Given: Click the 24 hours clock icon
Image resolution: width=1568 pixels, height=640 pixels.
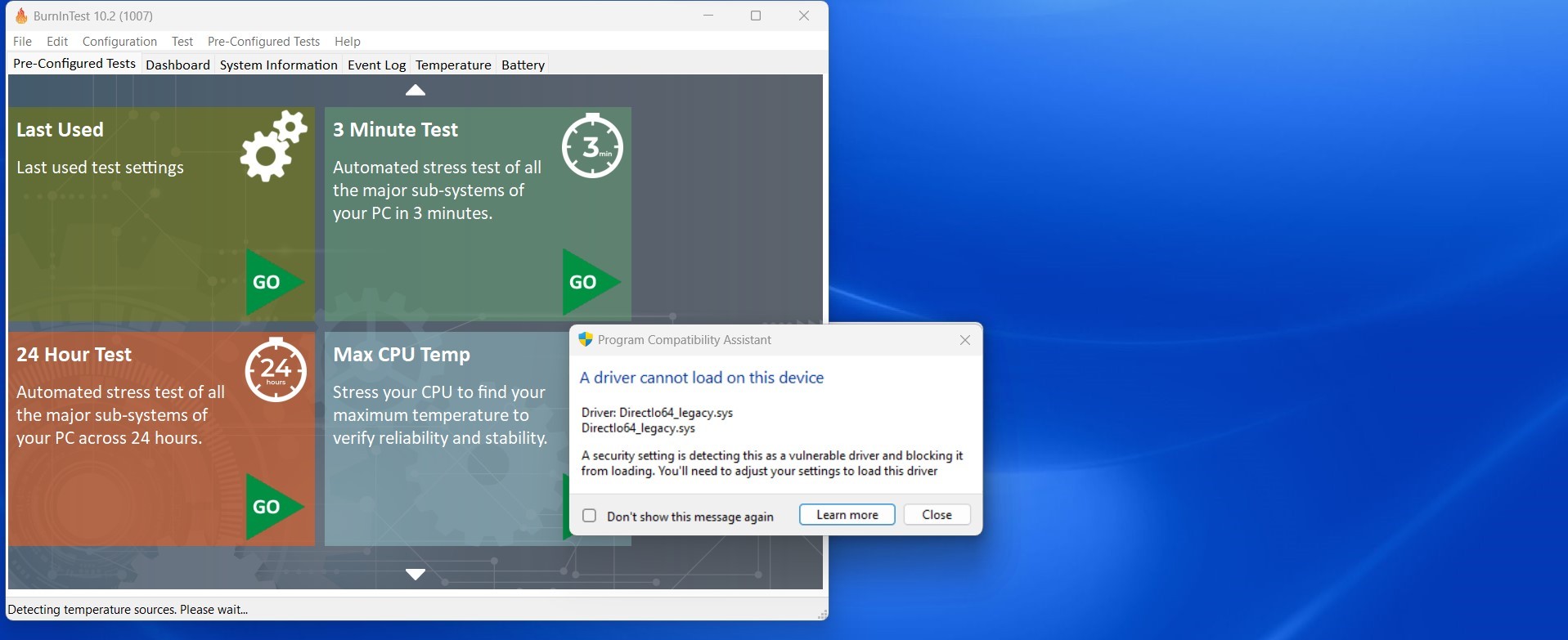Looking at the screenshot, I should [x=276, y=369].
